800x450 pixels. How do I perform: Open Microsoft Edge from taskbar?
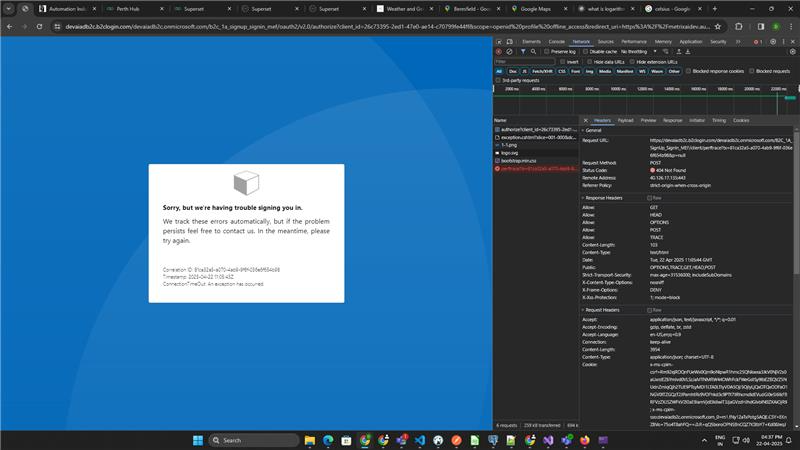pos(328,440)
